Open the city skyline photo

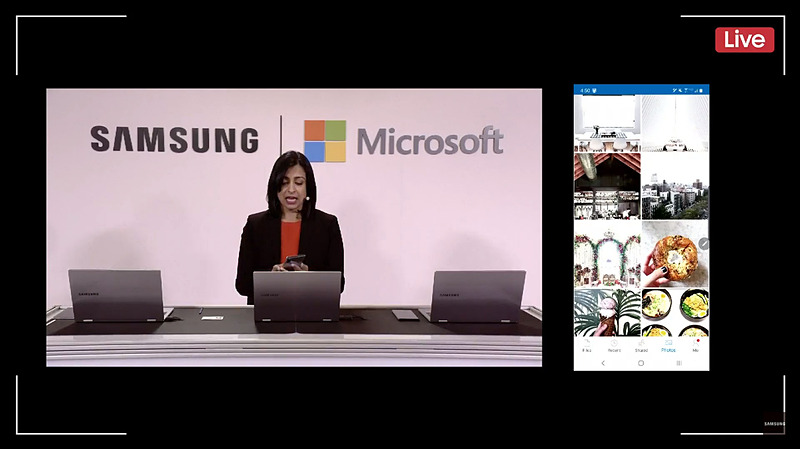pyautogui.click(x=675, y=186)
